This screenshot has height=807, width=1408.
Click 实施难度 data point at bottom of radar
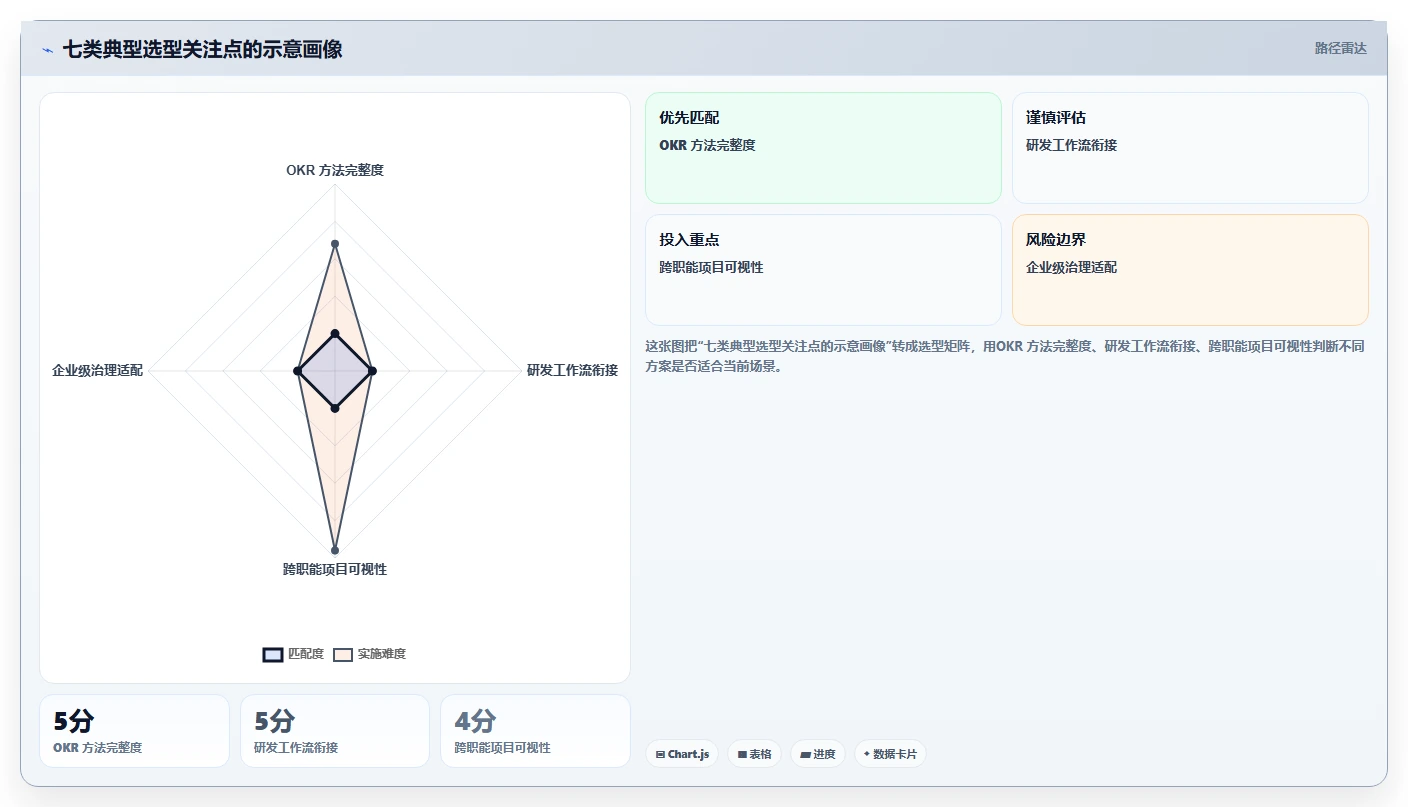335,550
